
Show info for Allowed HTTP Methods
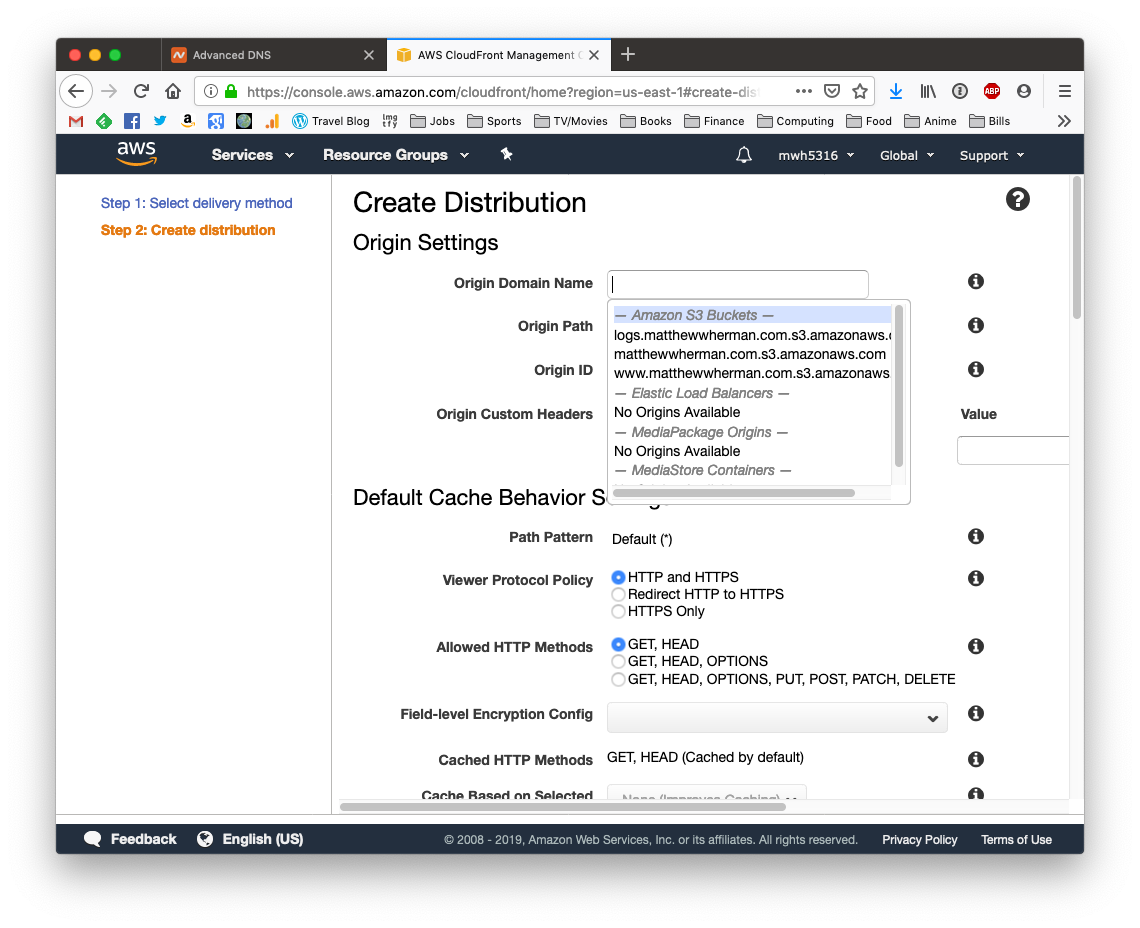click(976, 647)
